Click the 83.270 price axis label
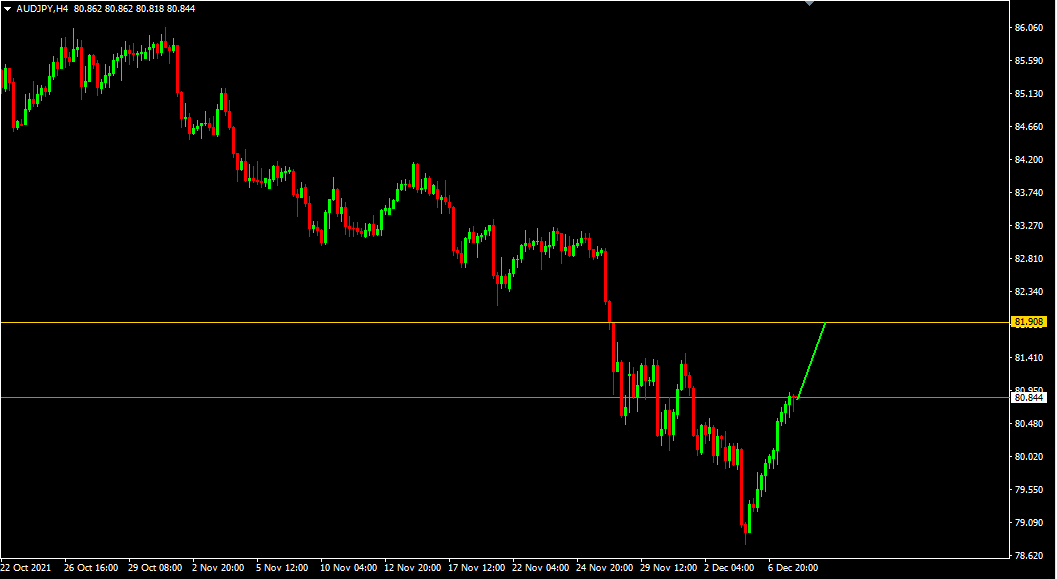This screenshot has width=1057, height=579. pos(1029,226)
